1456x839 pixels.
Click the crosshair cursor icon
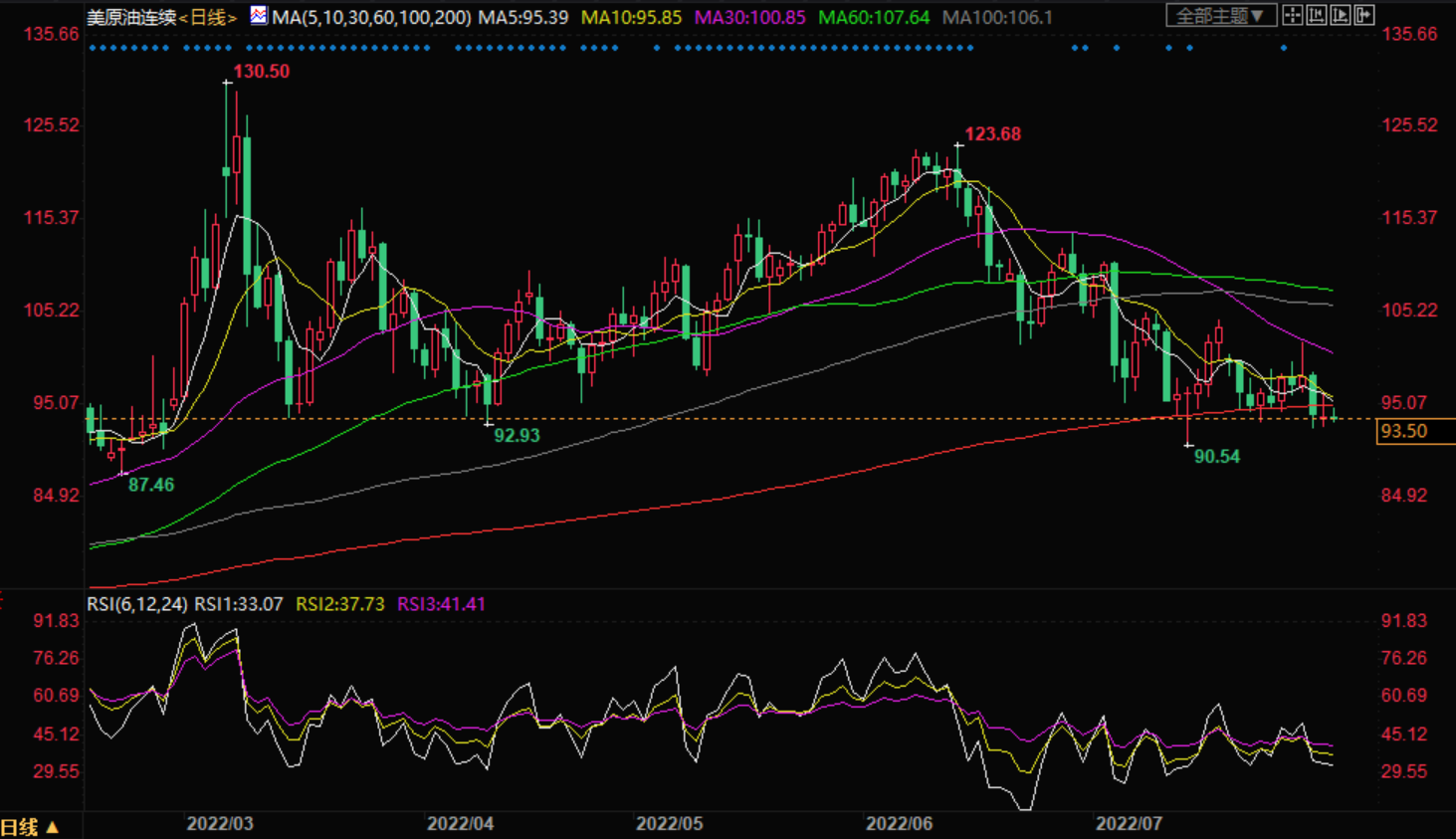(x=1292, y=16)
